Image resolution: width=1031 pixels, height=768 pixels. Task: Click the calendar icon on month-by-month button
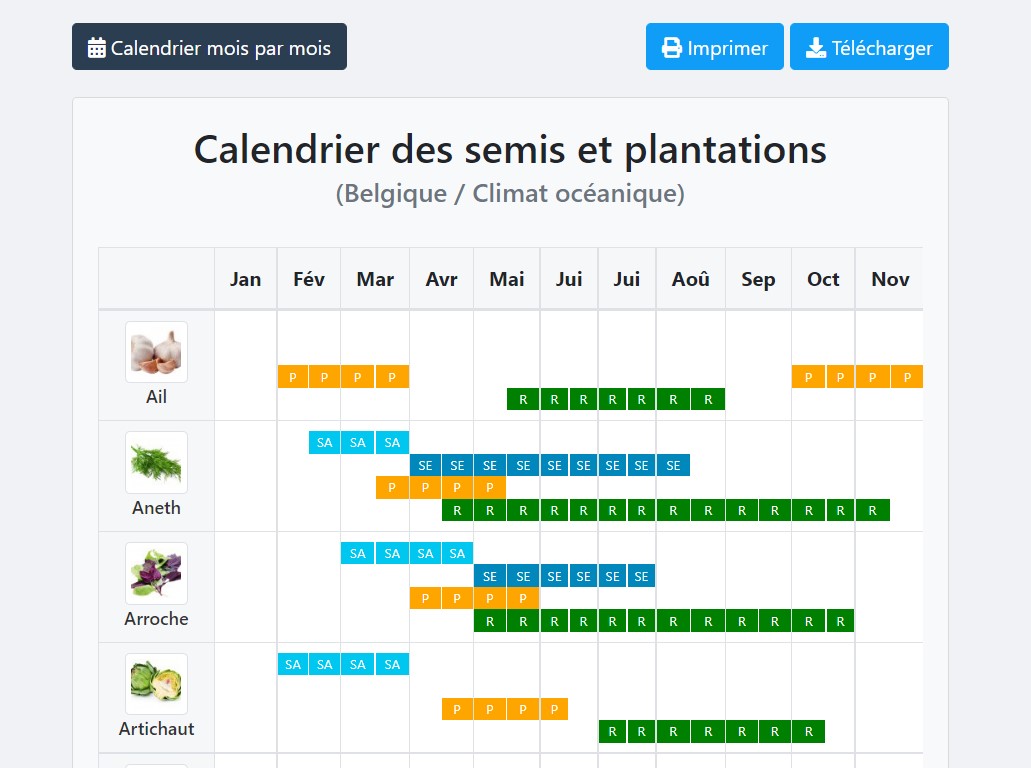[97, 48]
